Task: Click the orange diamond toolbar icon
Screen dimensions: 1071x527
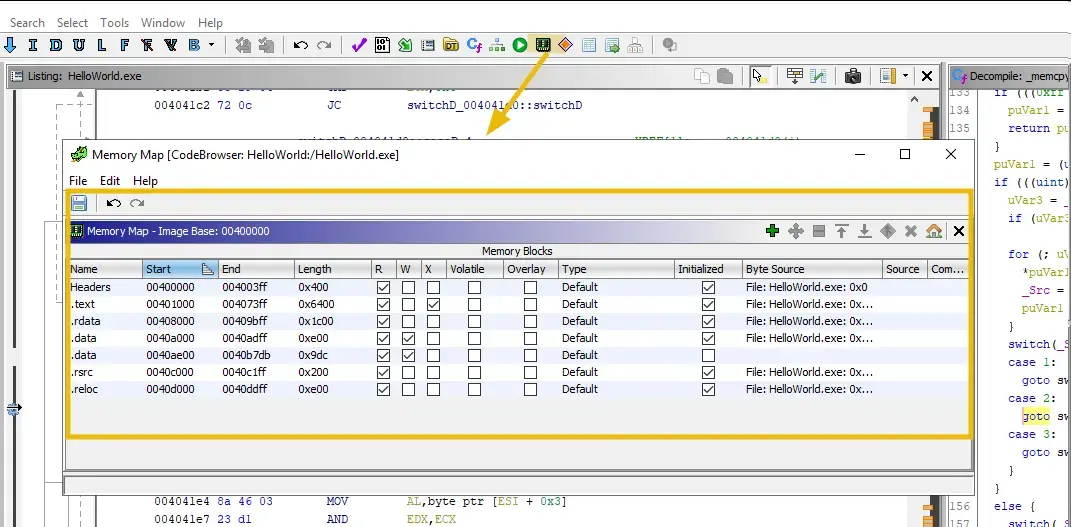Action: click(x=565, y=45)
